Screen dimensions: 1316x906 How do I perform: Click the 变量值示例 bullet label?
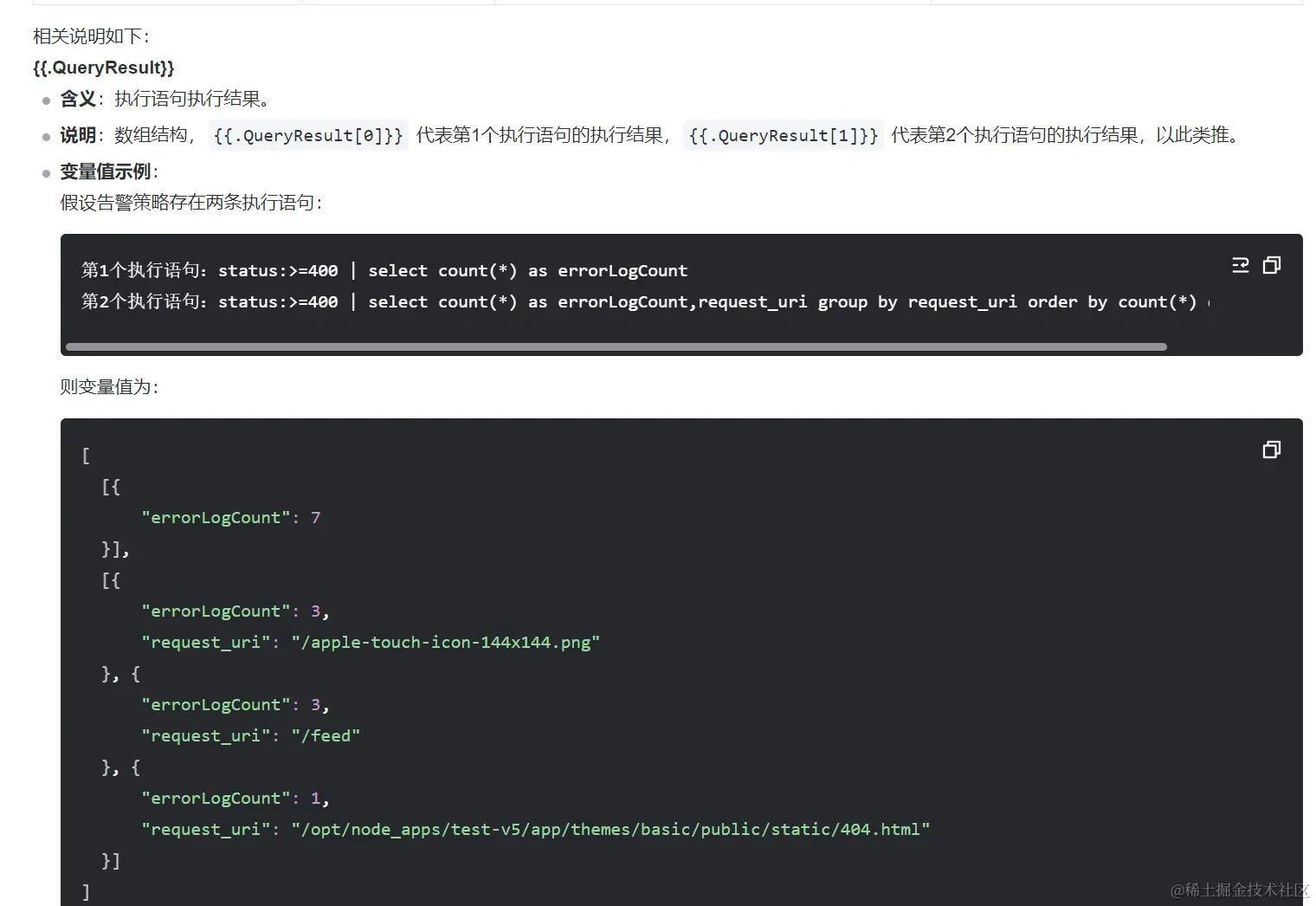coord(106,171)
